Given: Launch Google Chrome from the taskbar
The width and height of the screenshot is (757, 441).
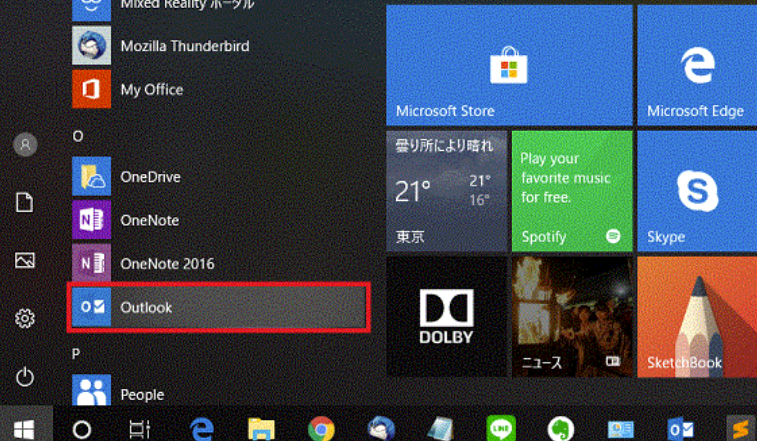Looking at the screenshot, I should 321,428.
